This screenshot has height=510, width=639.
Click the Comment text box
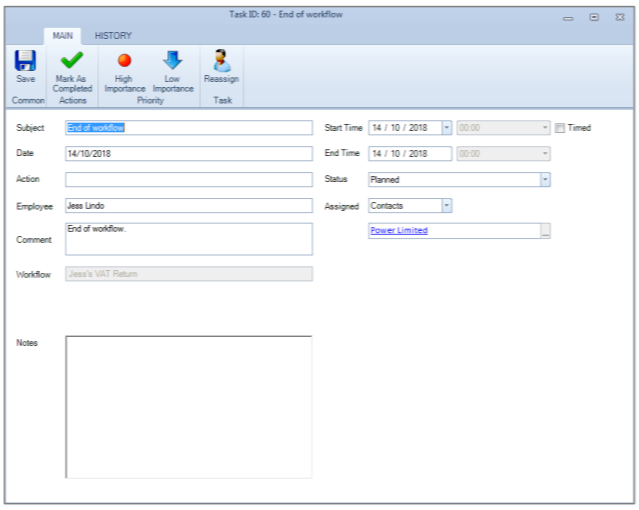click(x=189, y=239)
